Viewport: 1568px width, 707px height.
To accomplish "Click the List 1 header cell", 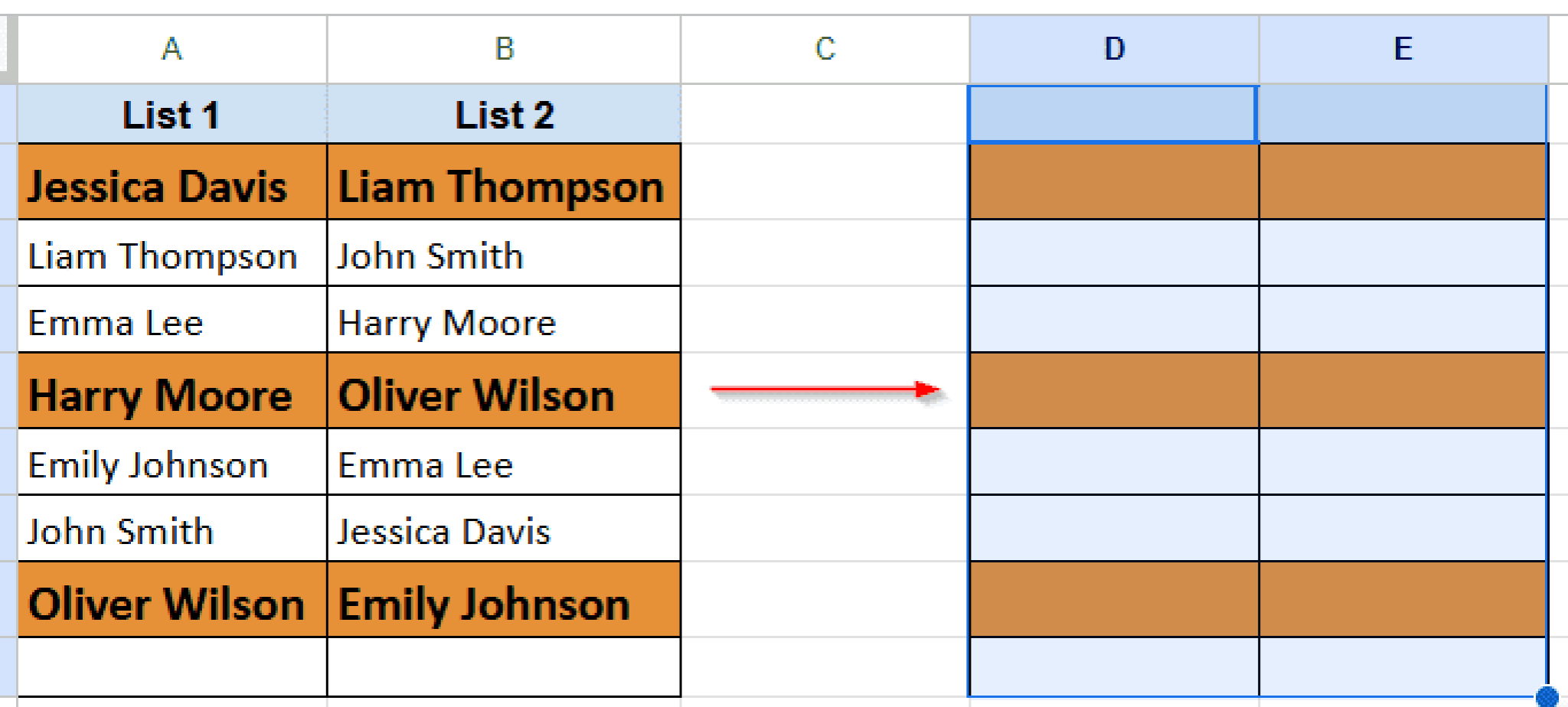I will tap(172, 115).
